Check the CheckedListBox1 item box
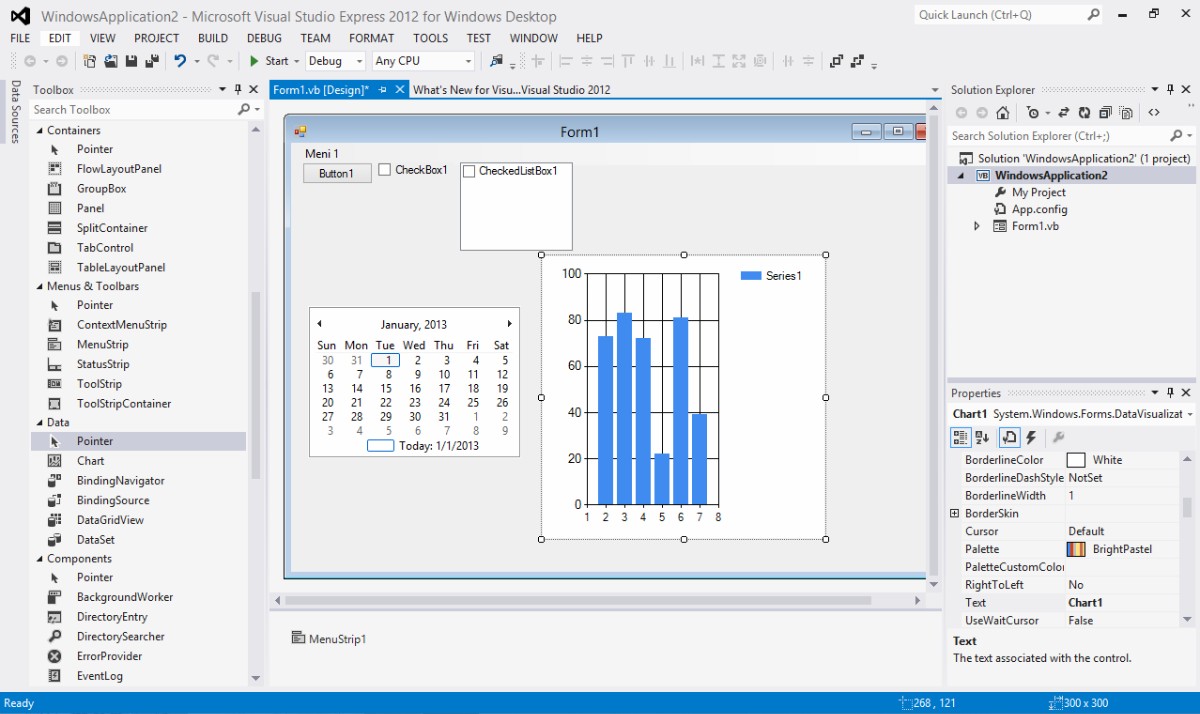 tap(469, 171)
